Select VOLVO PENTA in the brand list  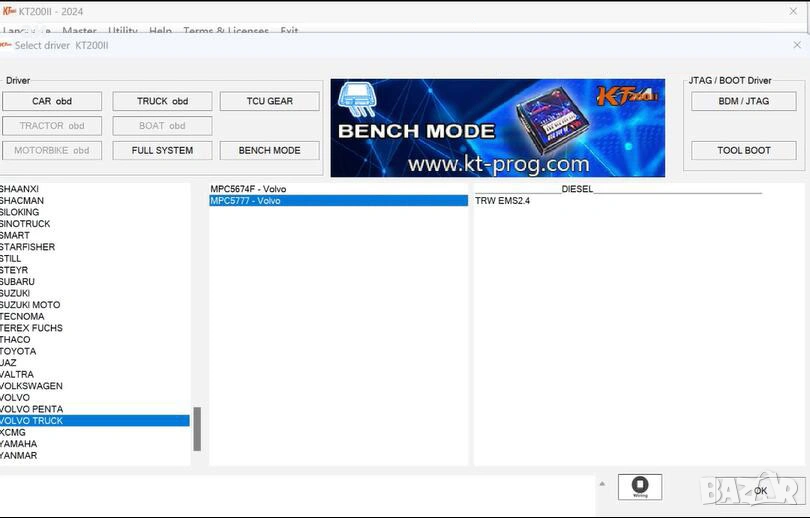(32, 409)
